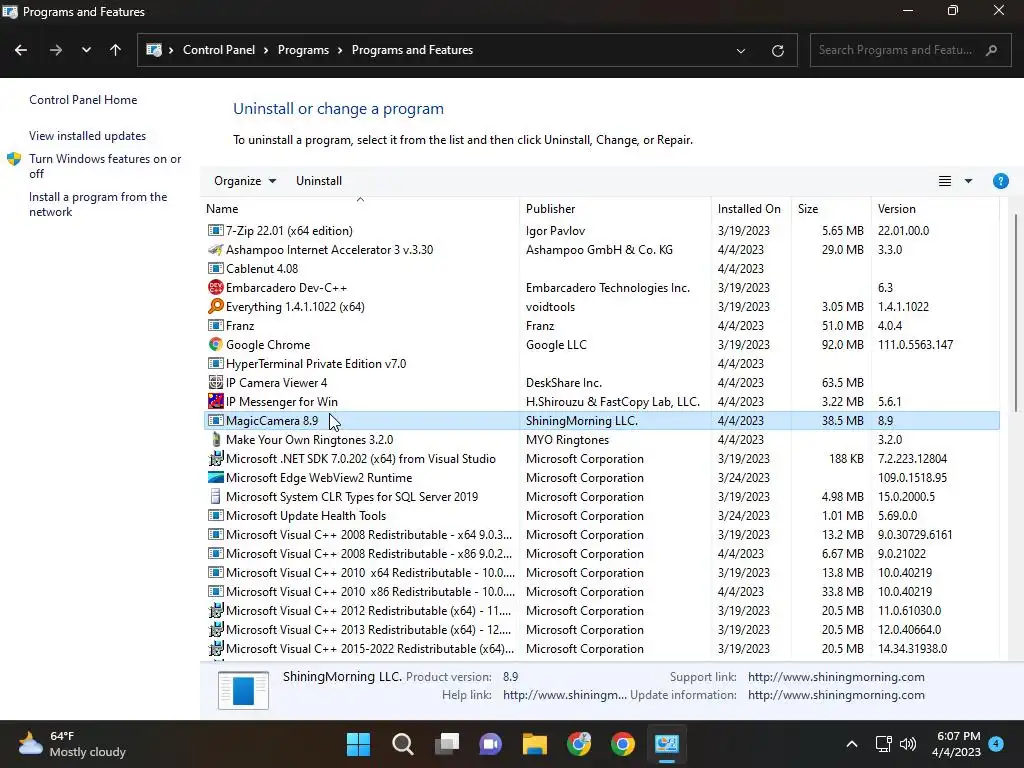The width and height of the screenshot is (1024, 768).
Task: Click the vertical list scrollbar
Action: pyautogui.click(x=1016, y=313)
